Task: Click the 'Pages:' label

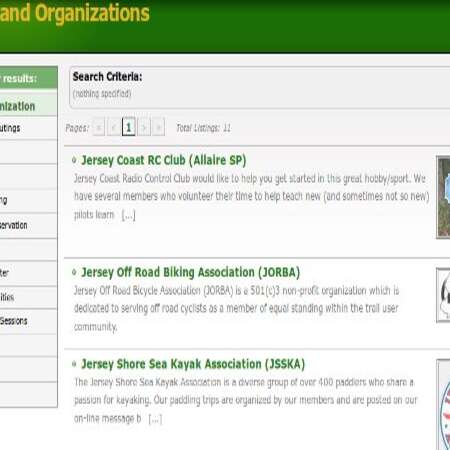Action: coord(77,128)
